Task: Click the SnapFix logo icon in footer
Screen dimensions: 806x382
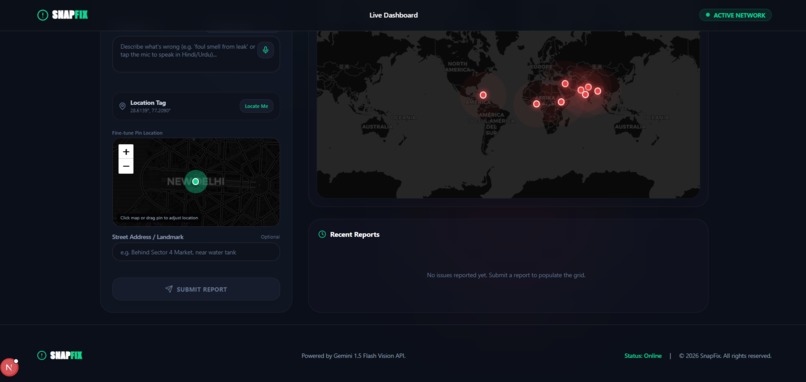Action: tap(42, 355)
